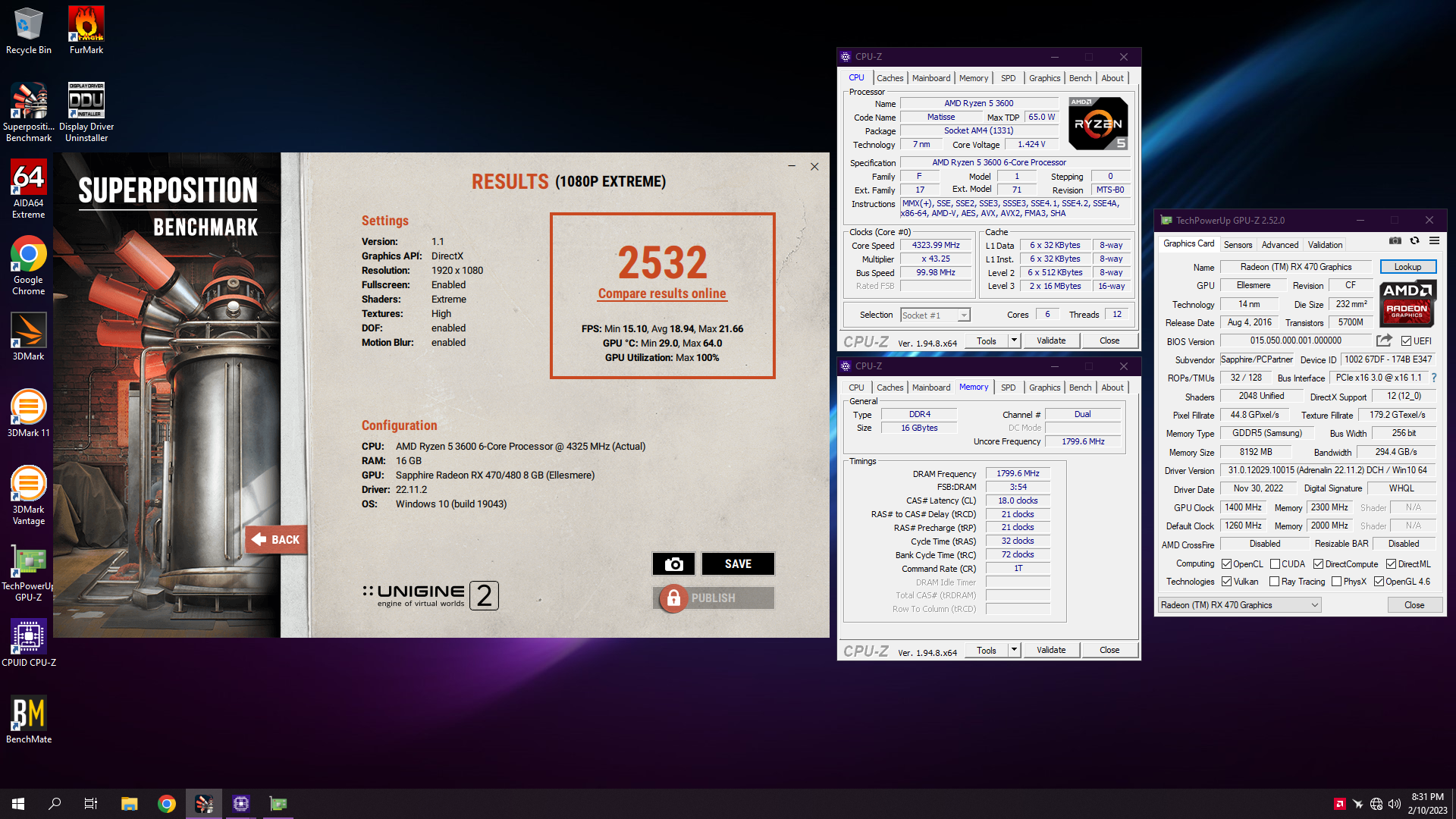Open File Explorer from taskbar

(x=129, y=804)
